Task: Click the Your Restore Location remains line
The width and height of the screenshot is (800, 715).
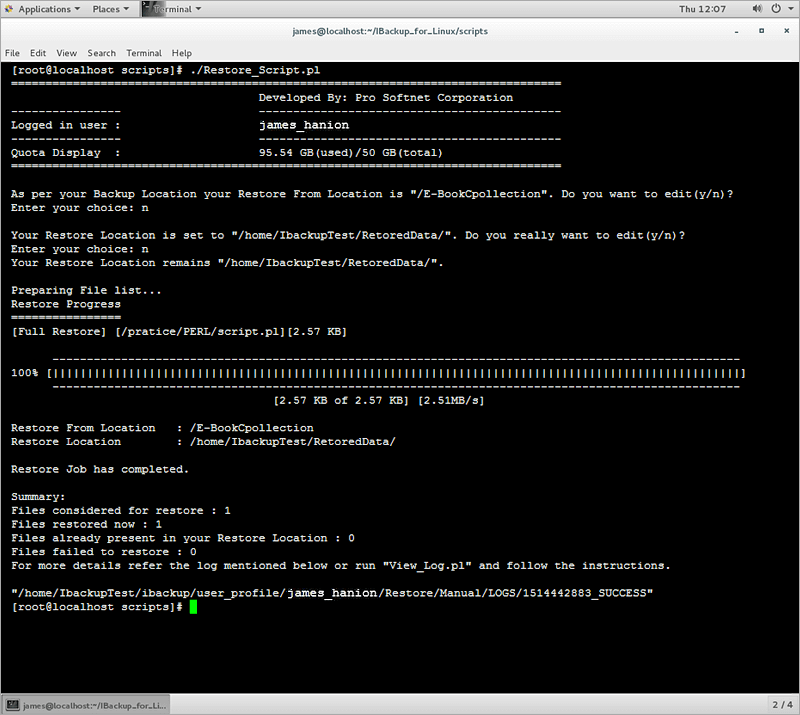Action: pos(228,263)
